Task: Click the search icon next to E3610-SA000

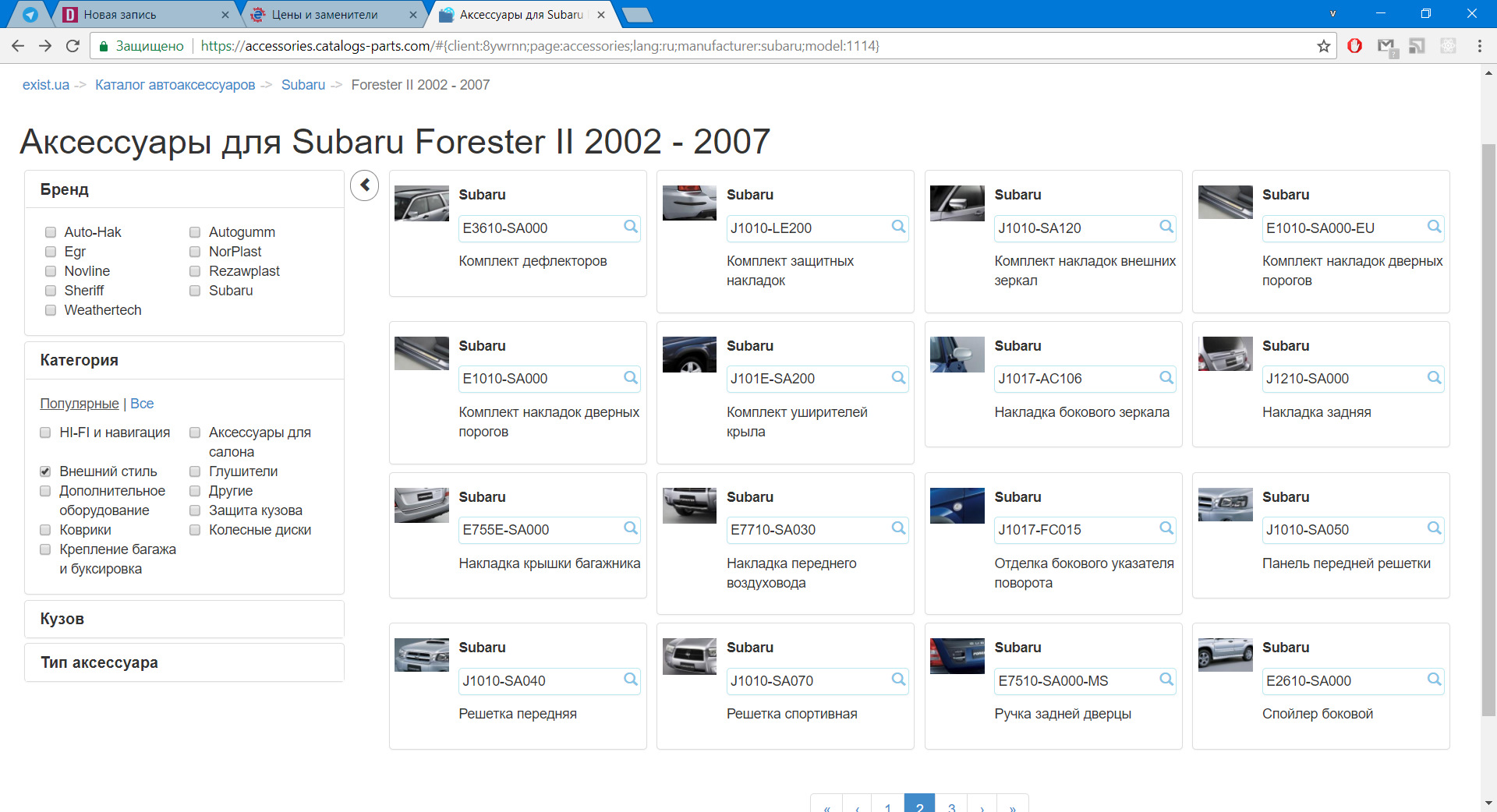Action: (x=629, y=228)
